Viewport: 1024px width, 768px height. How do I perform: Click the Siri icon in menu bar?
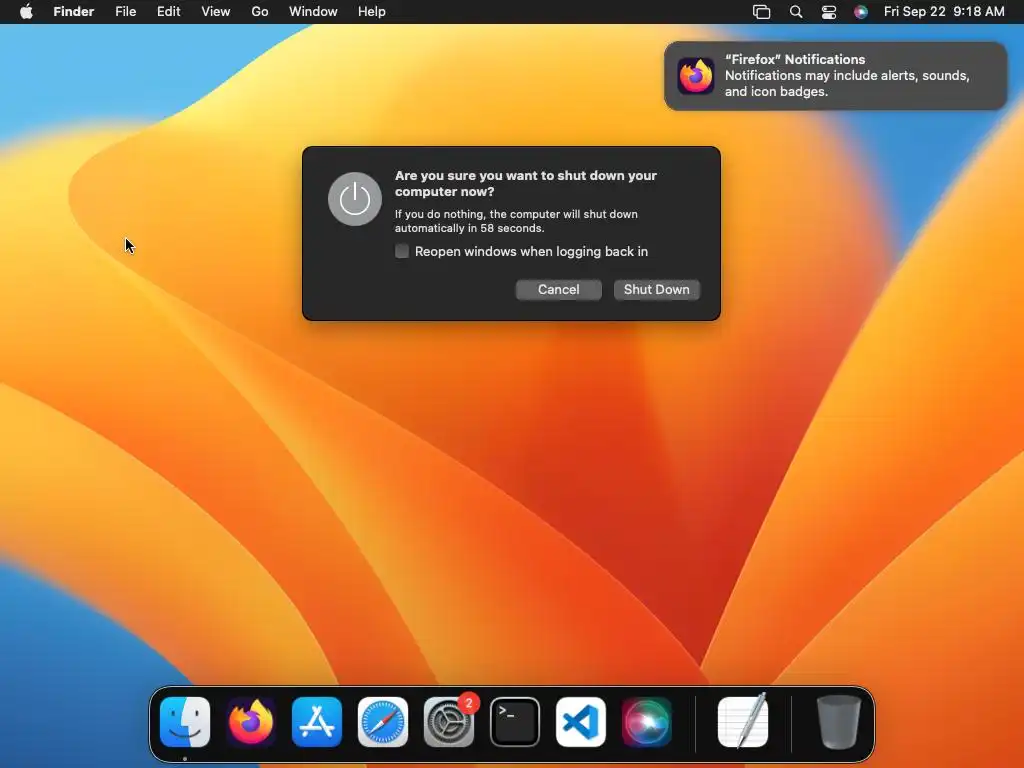[x=861, y=12]
